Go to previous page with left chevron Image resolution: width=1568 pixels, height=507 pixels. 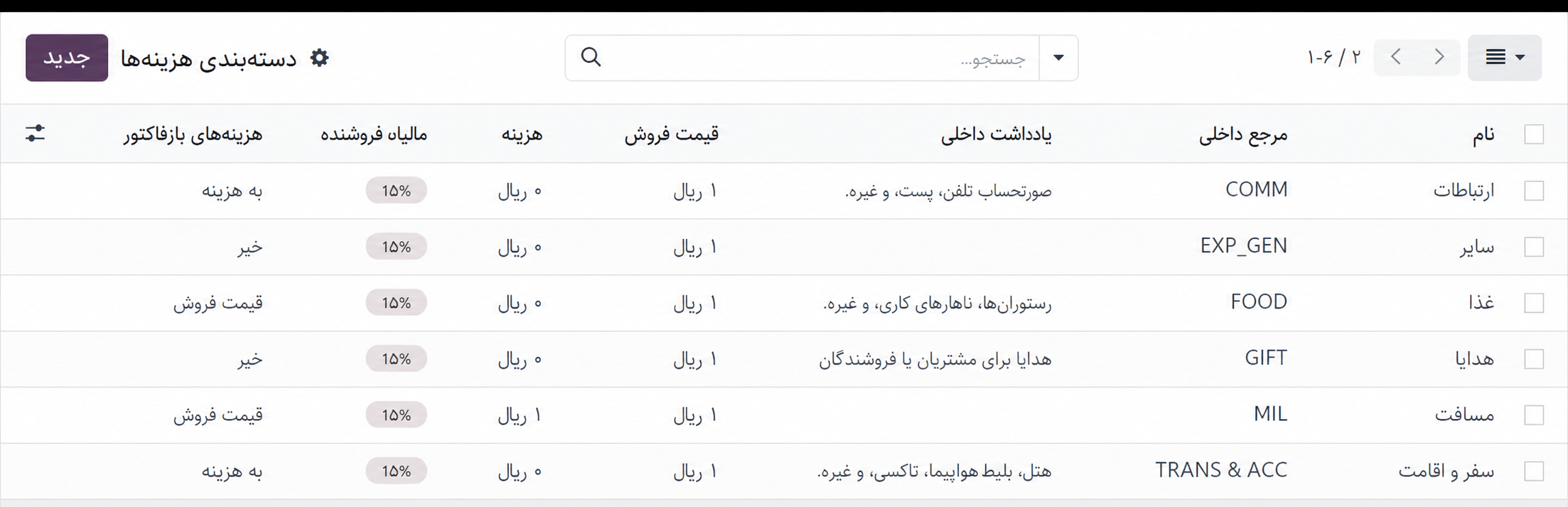click(1396, 57)
